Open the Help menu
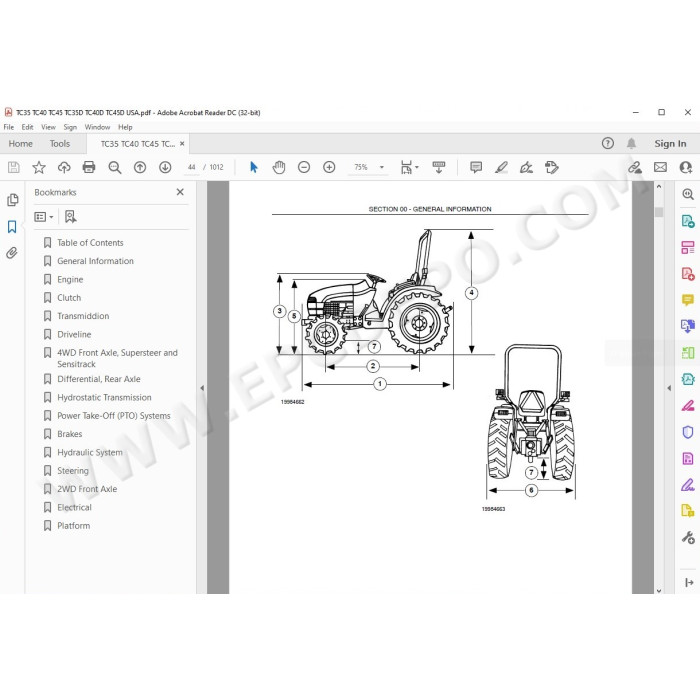700x700 pixels. point(125,127)
